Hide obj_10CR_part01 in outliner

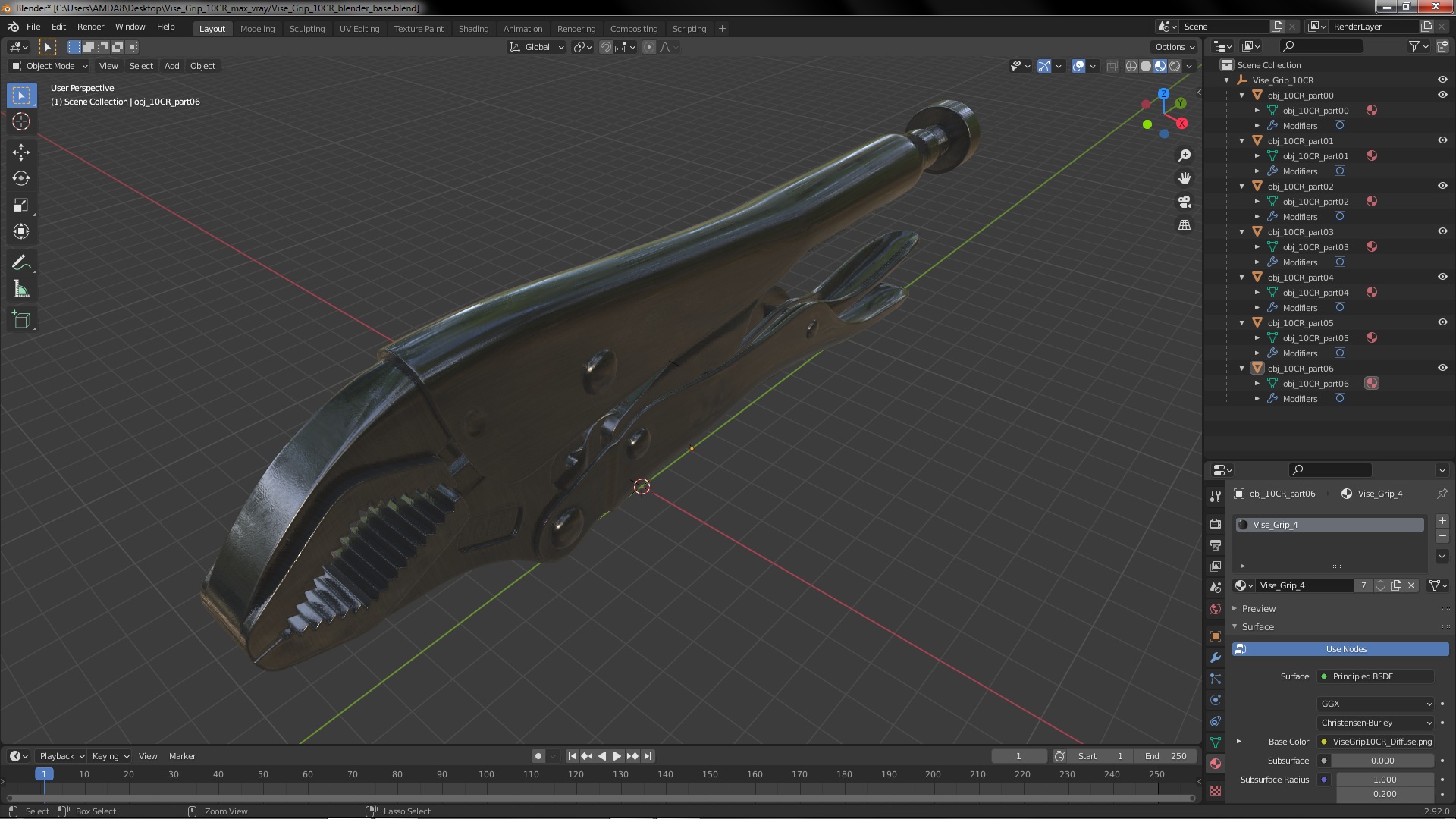pos(1442,140)
